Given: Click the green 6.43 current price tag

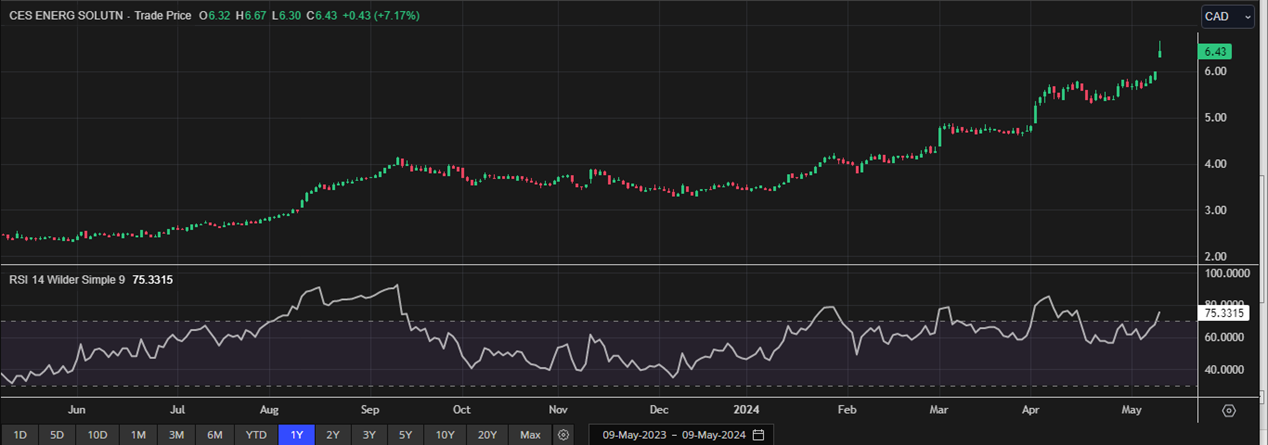Looking at the screenshot, I should point(1215,52).
